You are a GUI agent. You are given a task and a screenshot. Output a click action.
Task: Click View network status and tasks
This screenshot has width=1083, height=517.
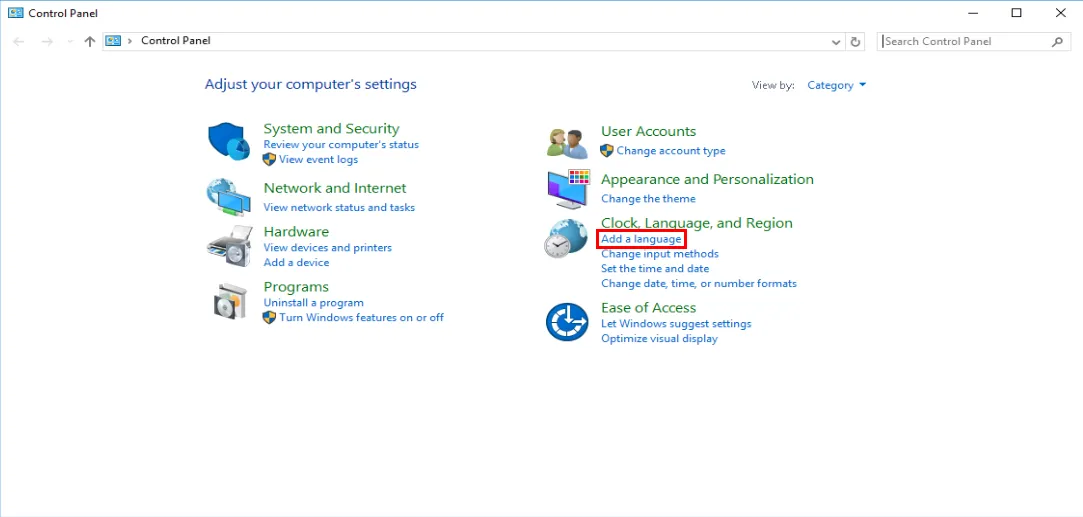coord(339,208)
